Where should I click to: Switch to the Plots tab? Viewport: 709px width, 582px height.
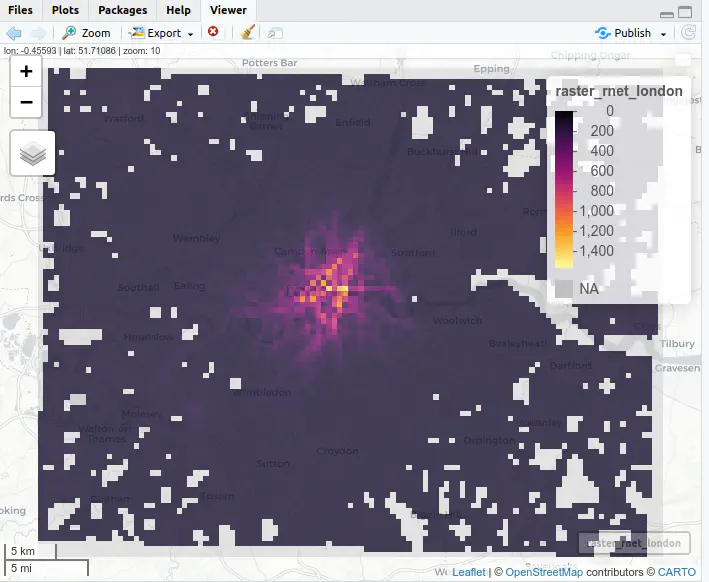(65, 10)
